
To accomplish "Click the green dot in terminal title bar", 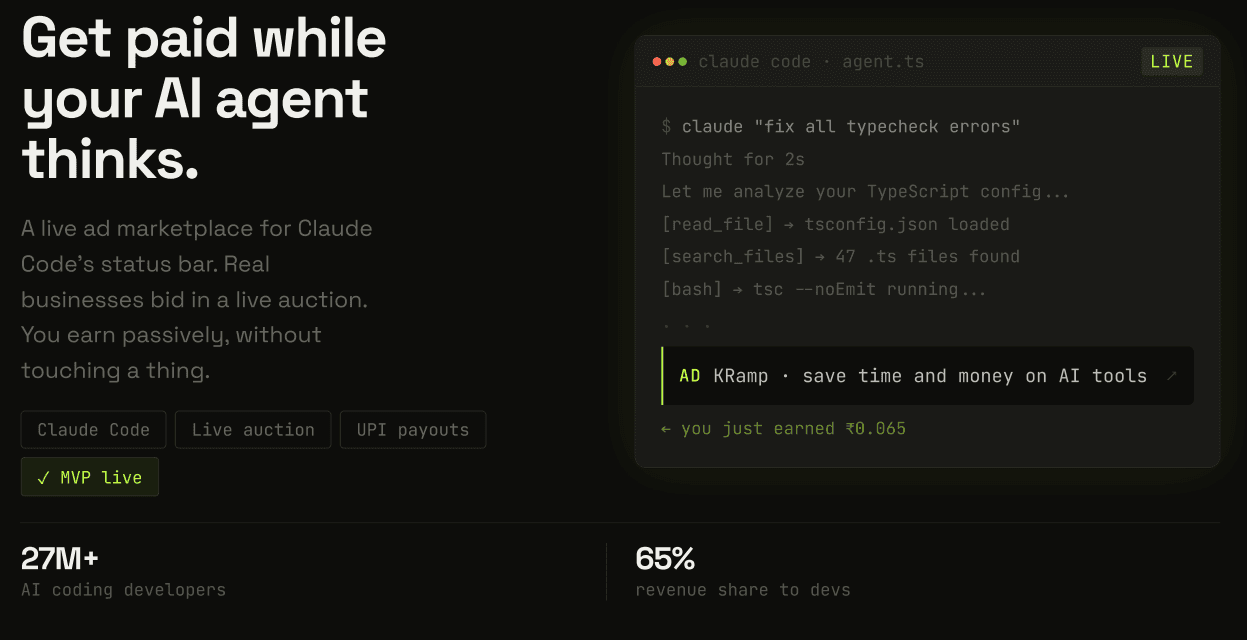I will point(683,62).
